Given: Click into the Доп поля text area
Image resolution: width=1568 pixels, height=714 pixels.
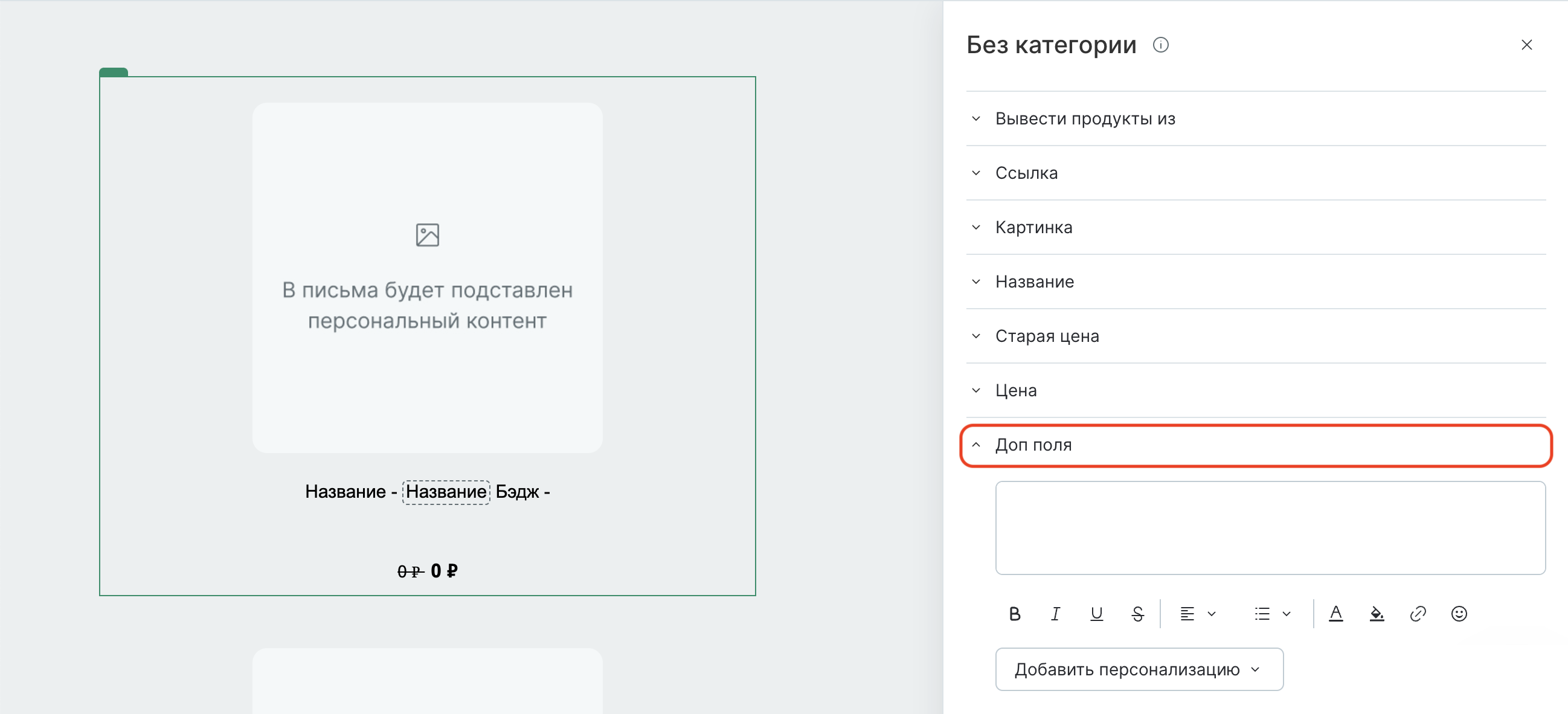Looking at the screenshot, I should (1270, 528).
